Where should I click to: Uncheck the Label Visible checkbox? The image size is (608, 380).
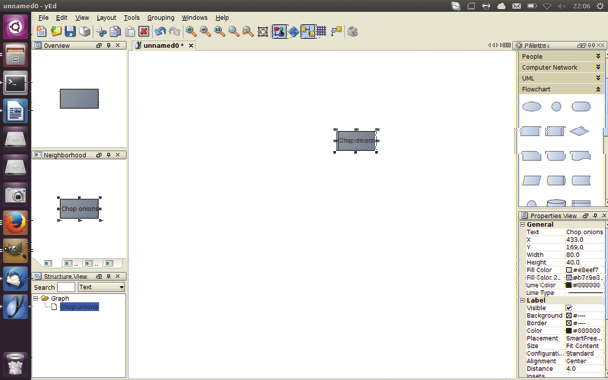point(569,308)
